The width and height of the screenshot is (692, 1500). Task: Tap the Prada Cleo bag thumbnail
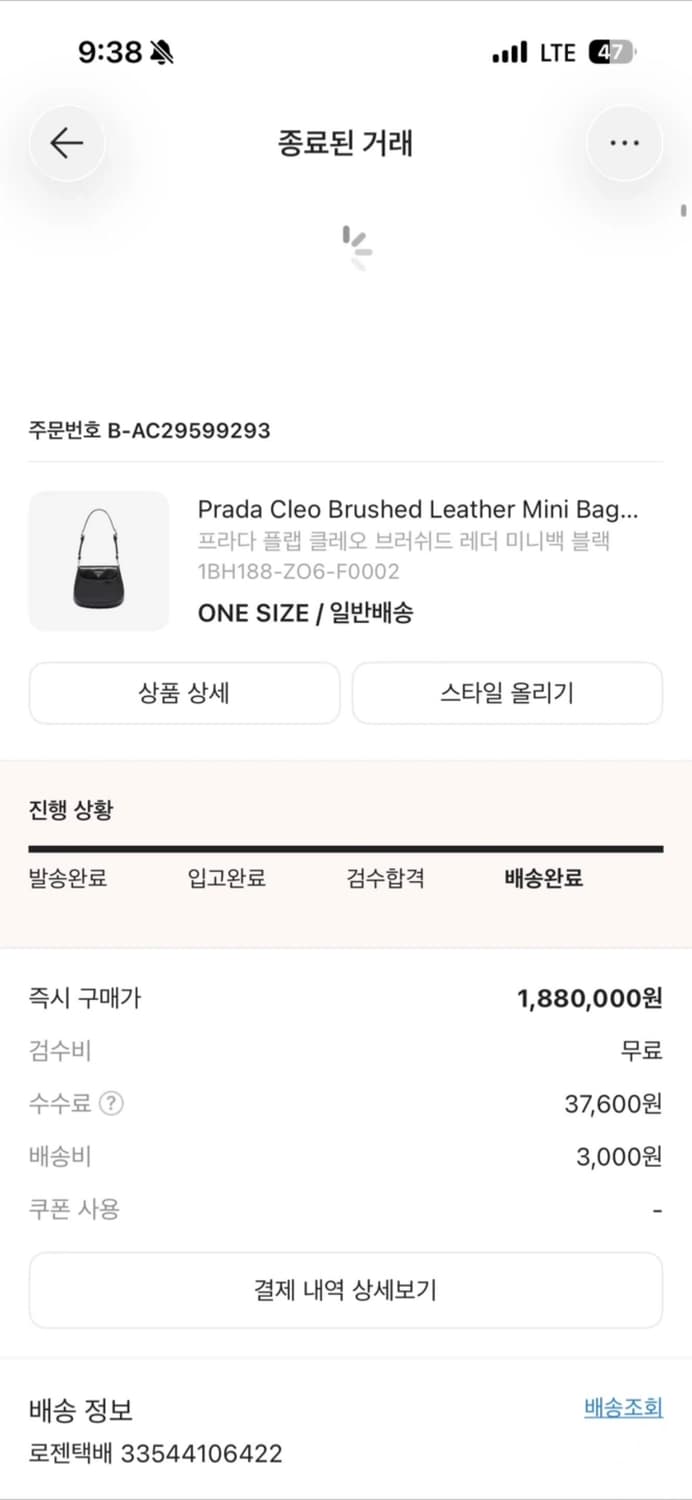tap(98, 561)
